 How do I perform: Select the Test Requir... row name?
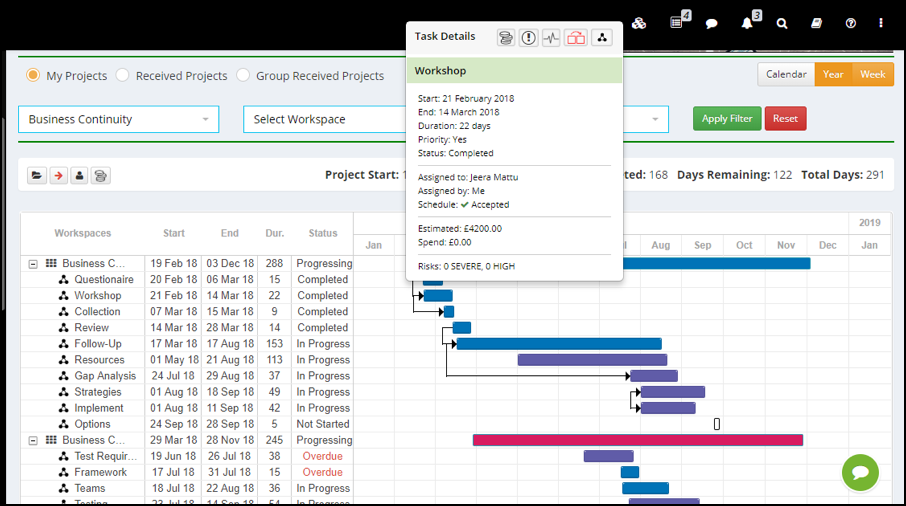[106, 456]
